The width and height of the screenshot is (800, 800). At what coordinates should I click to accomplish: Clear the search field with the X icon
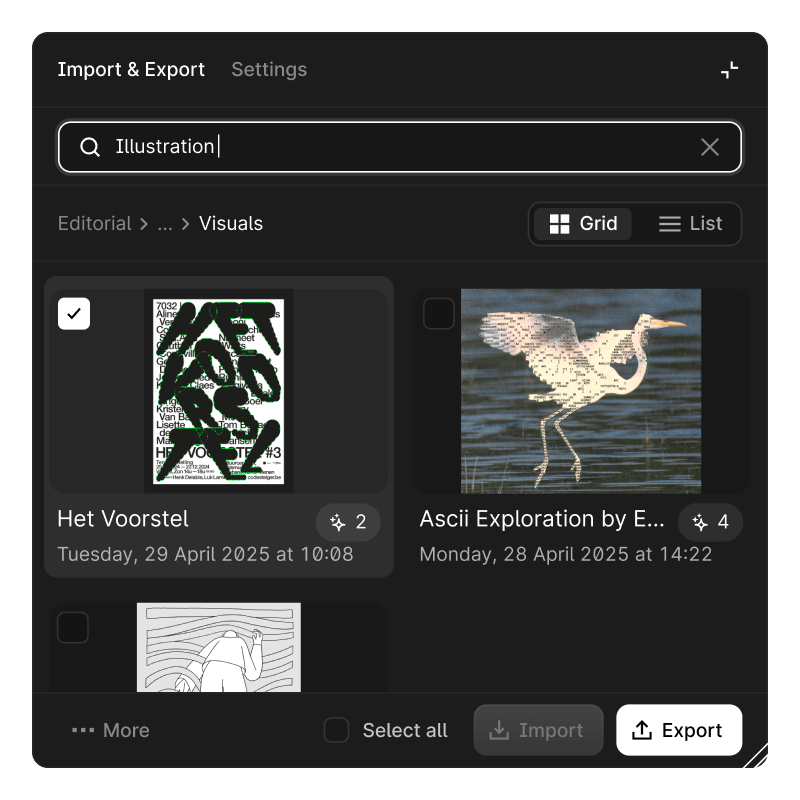click(710, 147)
